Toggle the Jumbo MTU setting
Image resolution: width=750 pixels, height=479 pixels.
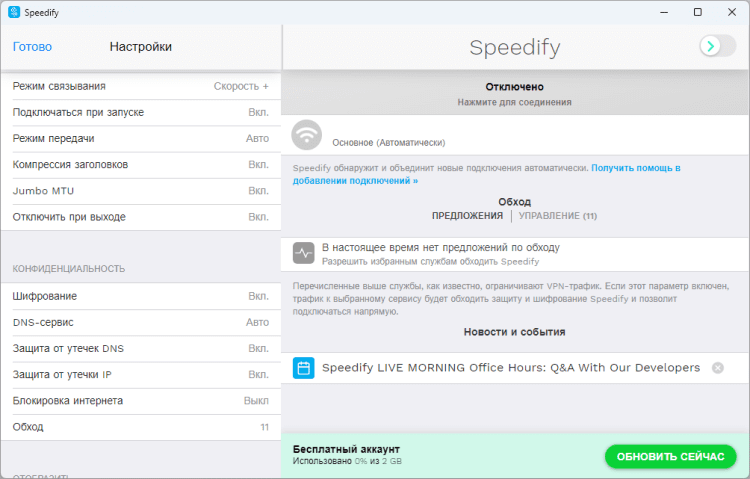coord(258,190)
